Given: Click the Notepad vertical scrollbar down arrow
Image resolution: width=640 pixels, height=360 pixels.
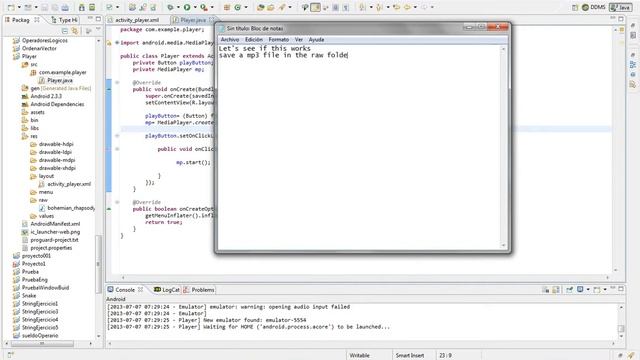Looking at the screenshot, I should pos(503,246).
